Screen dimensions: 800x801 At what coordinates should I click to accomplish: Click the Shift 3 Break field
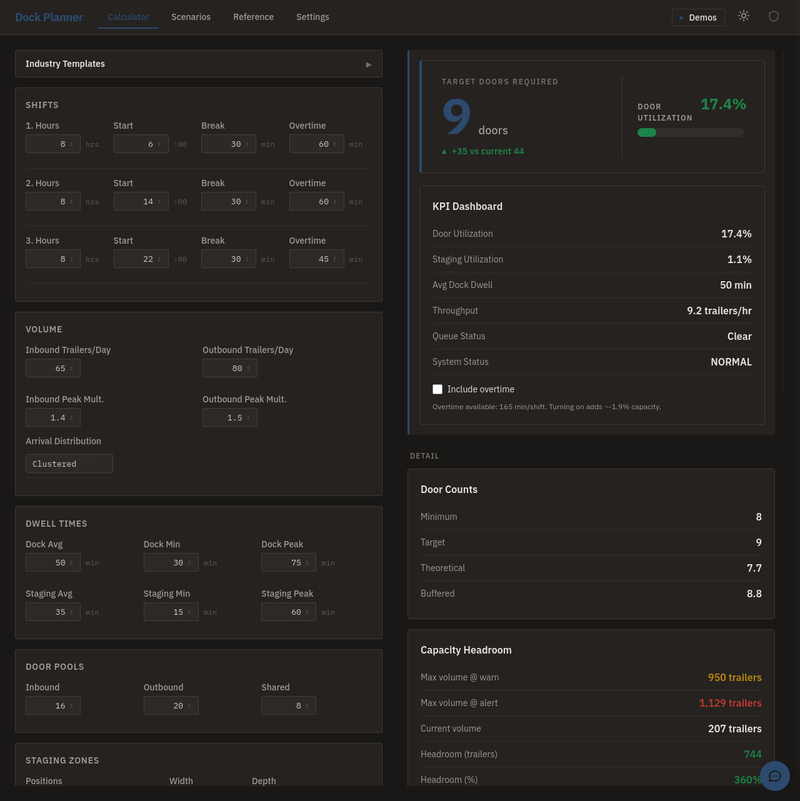[x=228, y=259]
